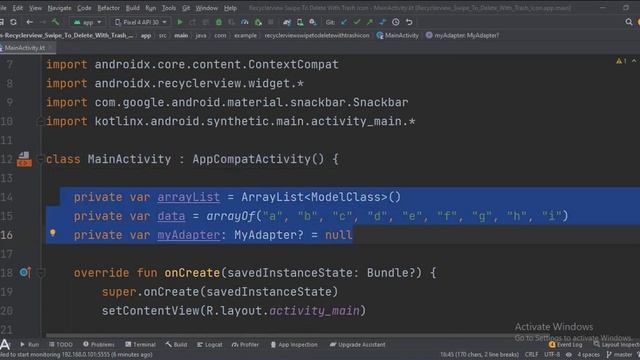Collapse the onCreate function fold marker

click(41, 273)
